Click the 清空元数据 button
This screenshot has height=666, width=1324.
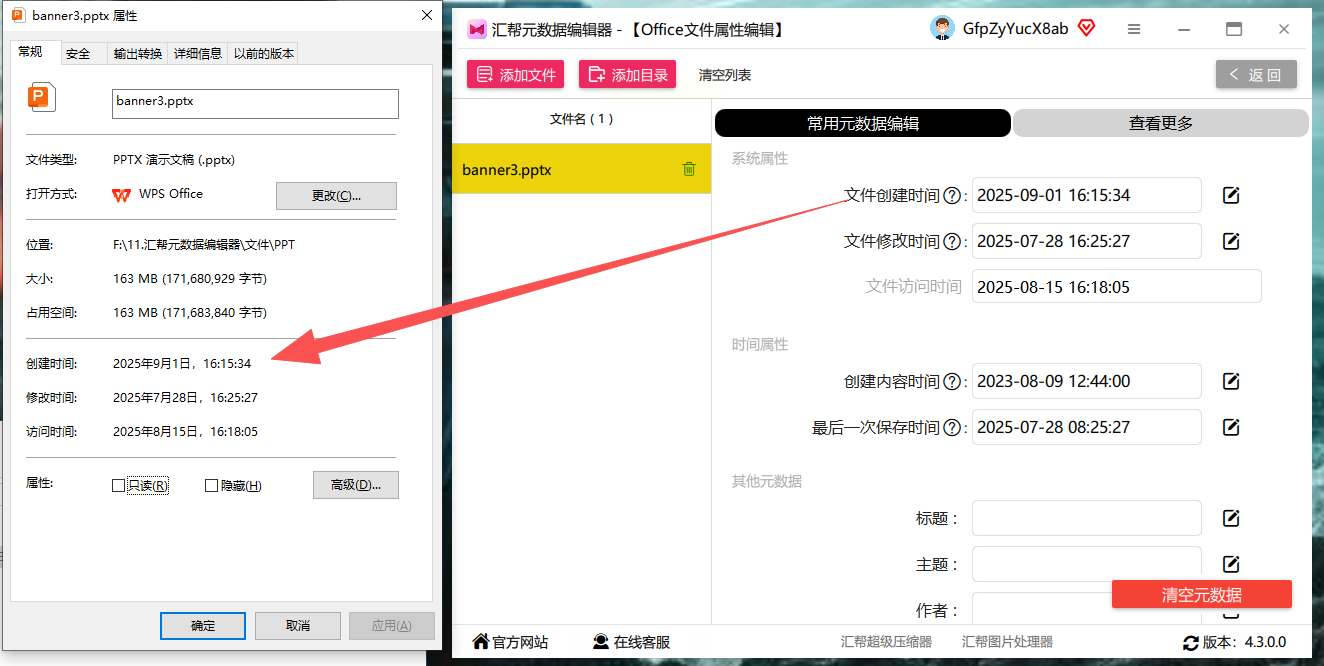pos(1202,594)
